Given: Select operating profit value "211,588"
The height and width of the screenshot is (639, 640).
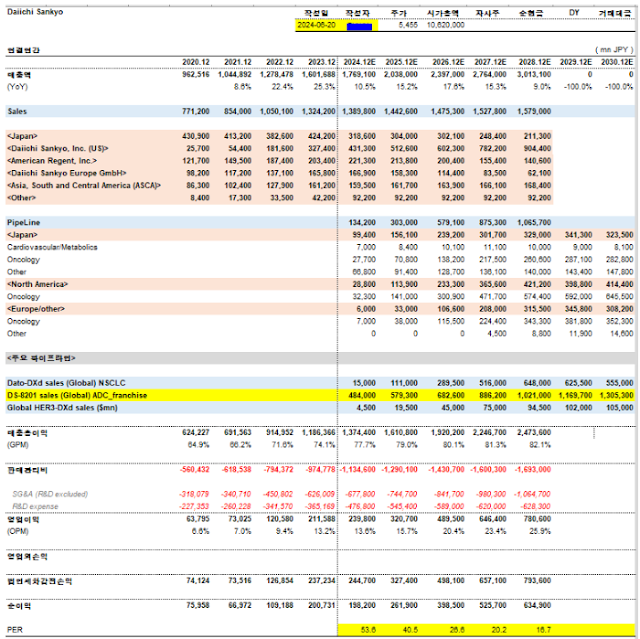Looking at the screenshot, I should tap(321, 519).
